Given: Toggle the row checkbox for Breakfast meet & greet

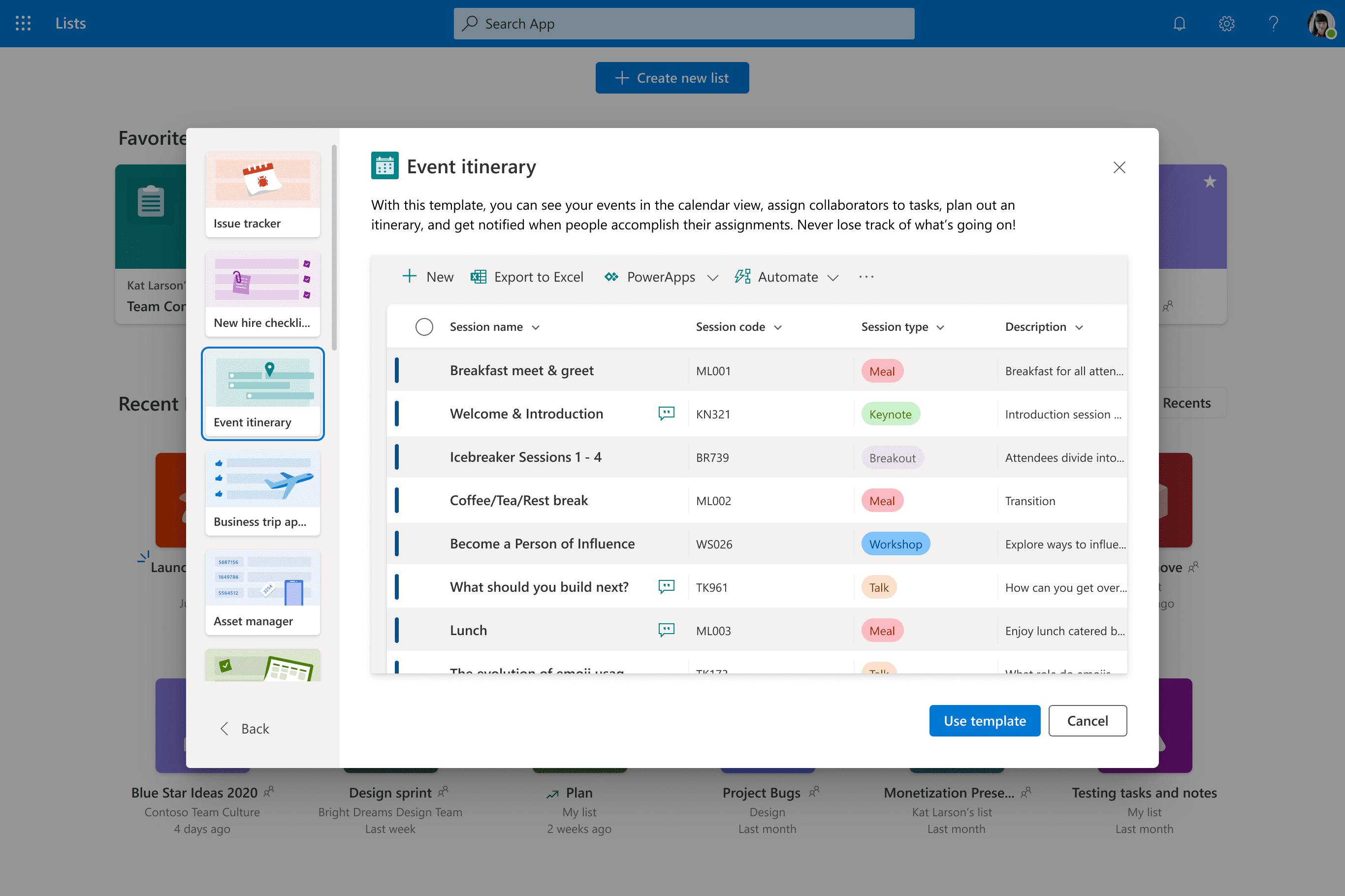Looking at the screenshot, I should [x=422, y=370].
